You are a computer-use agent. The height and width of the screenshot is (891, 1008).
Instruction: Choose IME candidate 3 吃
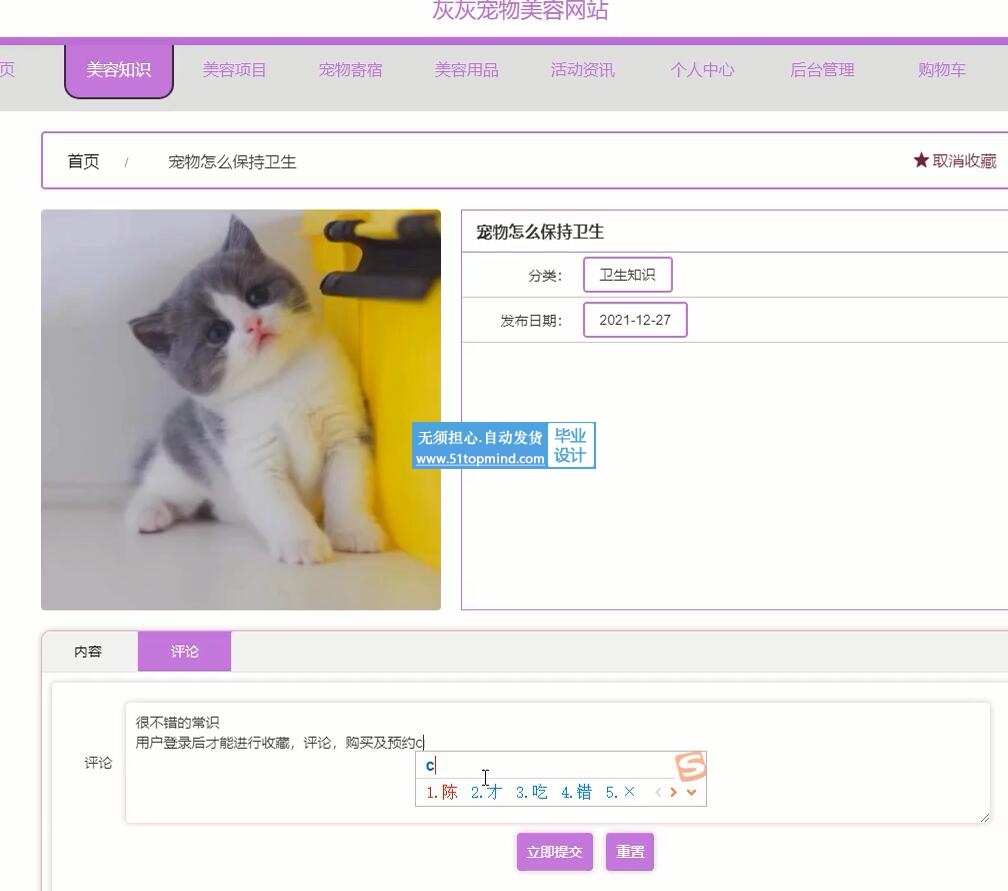(532, 792)
